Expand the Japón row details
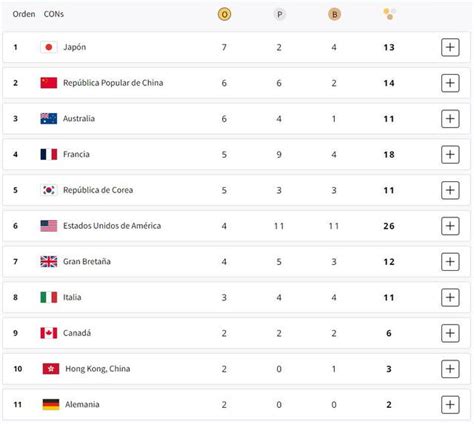 [450, 47]
